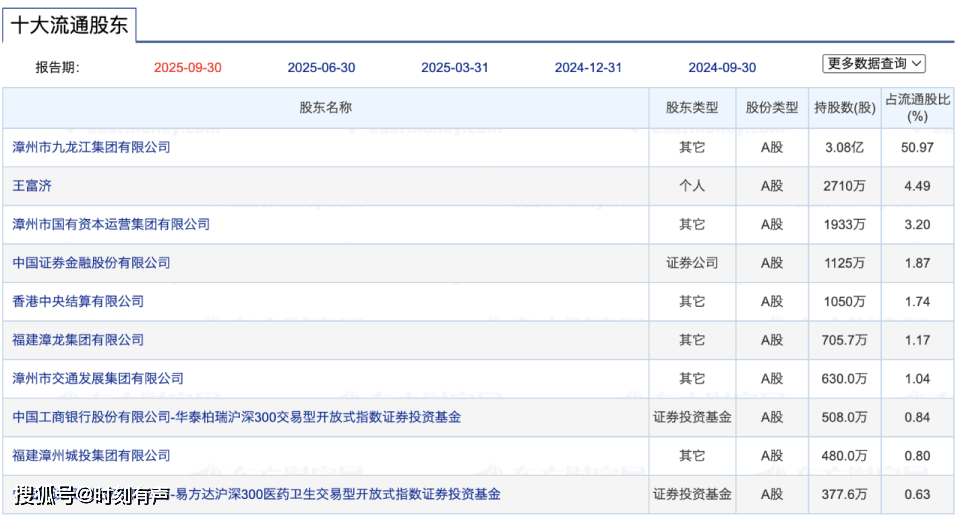
Task: Open the 更多数据查询 dropdown
Action: tap(874, 63)
